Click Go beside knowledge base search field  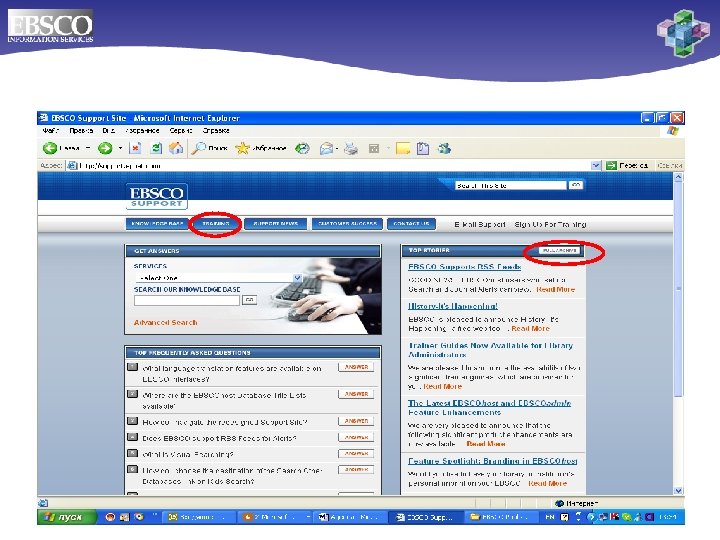pyautogui.click(x=249, y=300)
